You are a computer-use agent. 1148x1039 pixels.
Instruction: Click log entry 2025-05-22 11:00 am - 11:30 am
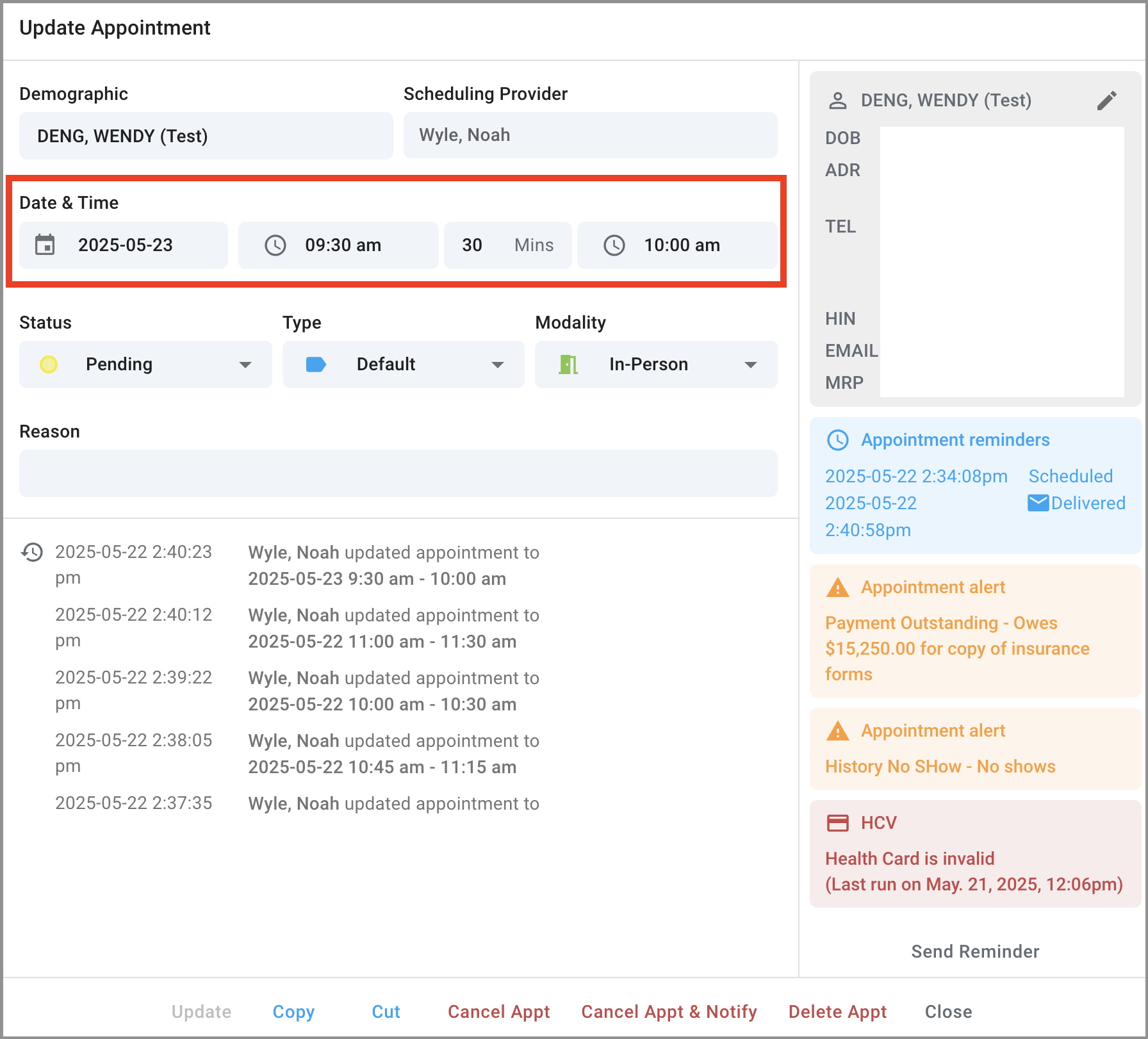393,628
